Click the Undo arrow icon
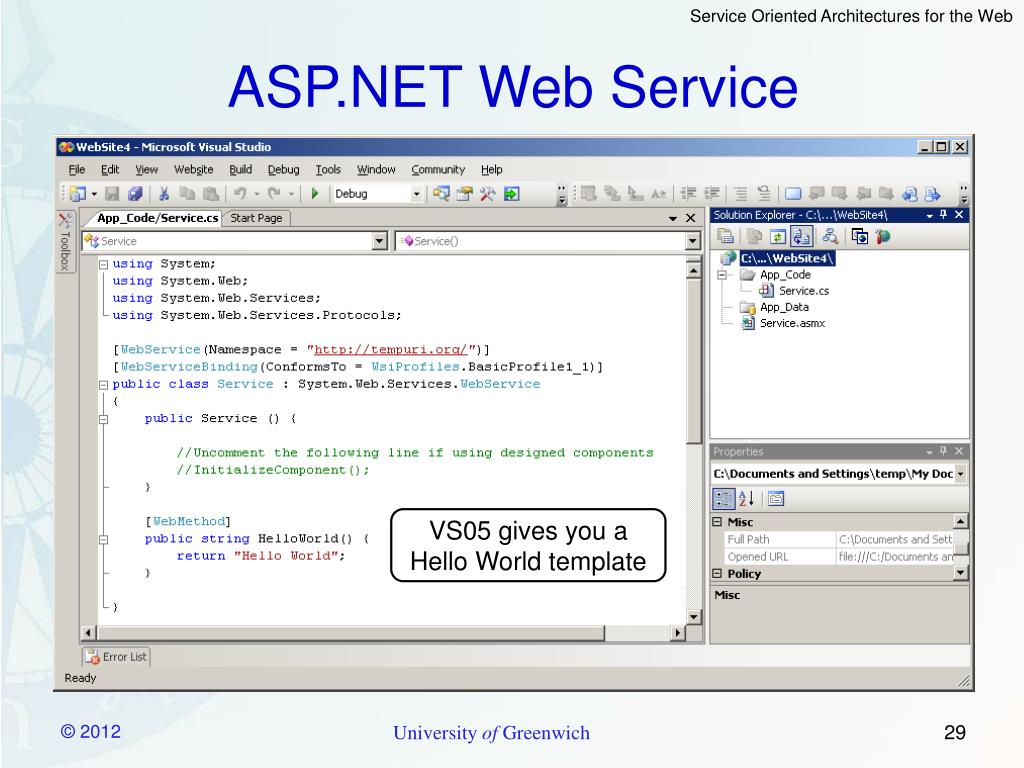Image resolution: width=1024 pixels, height=768 pixels. click(240, 194)
